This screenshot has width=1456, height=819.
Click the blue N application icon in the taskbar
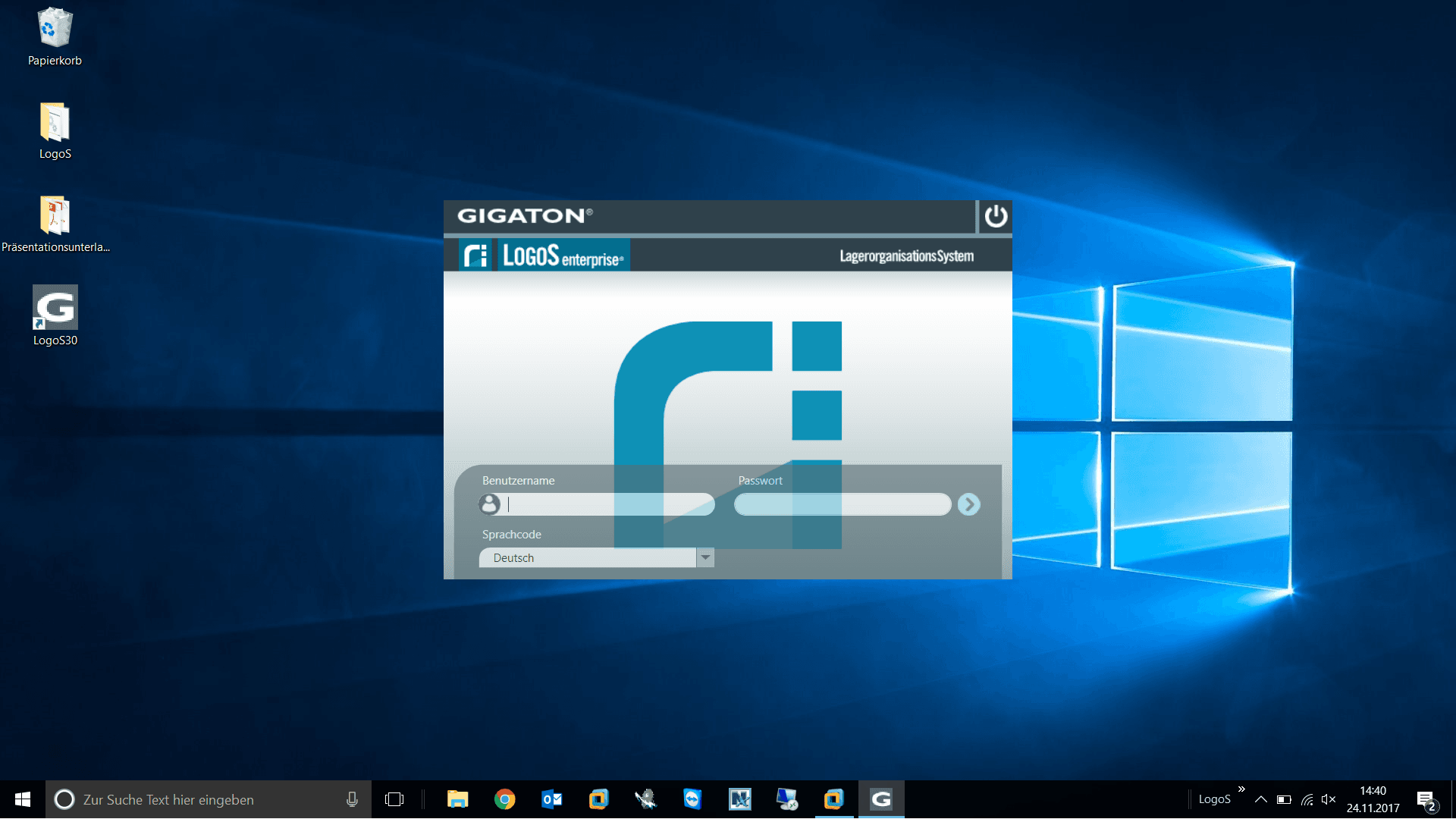click(x=739, y=799)
